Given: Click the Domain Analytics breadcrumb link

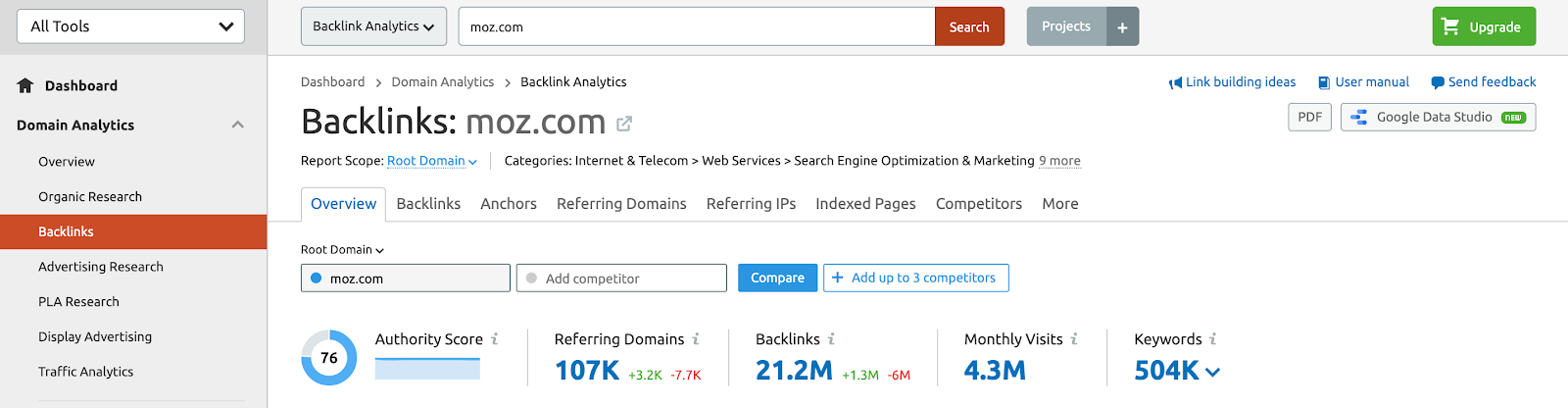Looking at the screenshot, I should coord(443,82).
